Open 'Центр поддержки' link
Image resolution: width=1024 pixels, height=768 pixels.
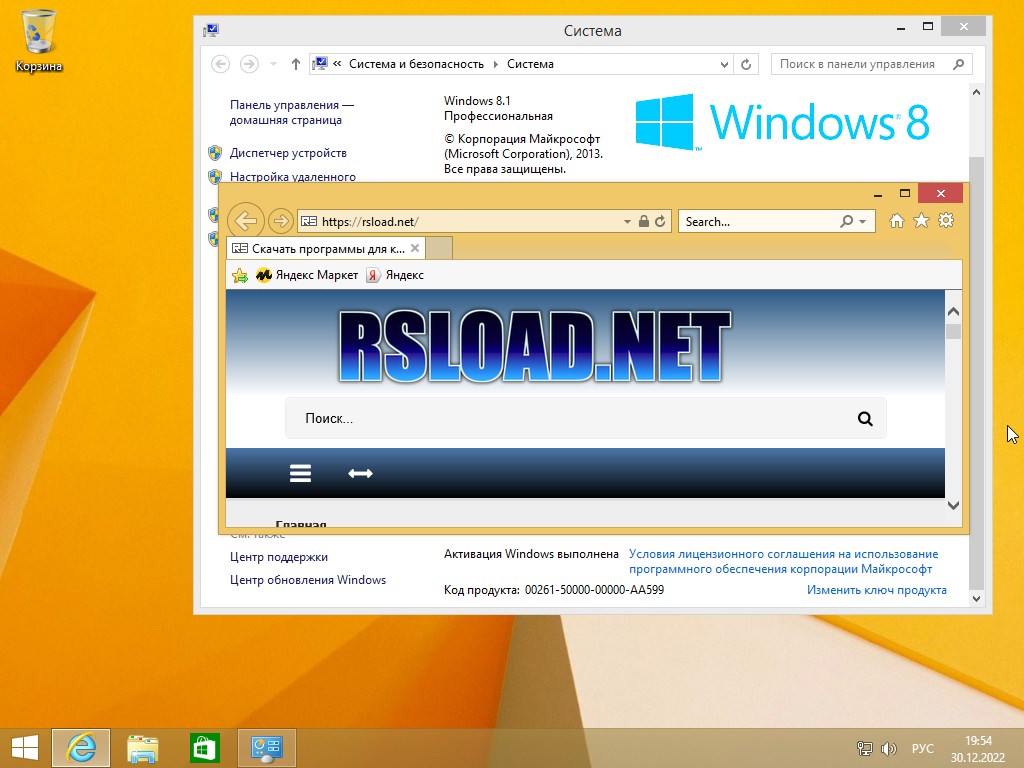coord(279,557)
